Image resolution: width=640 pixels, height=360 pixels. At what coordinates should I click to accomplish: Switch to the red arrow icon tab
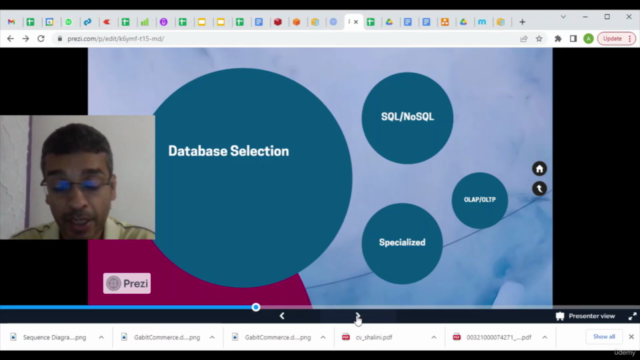pyautogui.click(x=107, y=22)
